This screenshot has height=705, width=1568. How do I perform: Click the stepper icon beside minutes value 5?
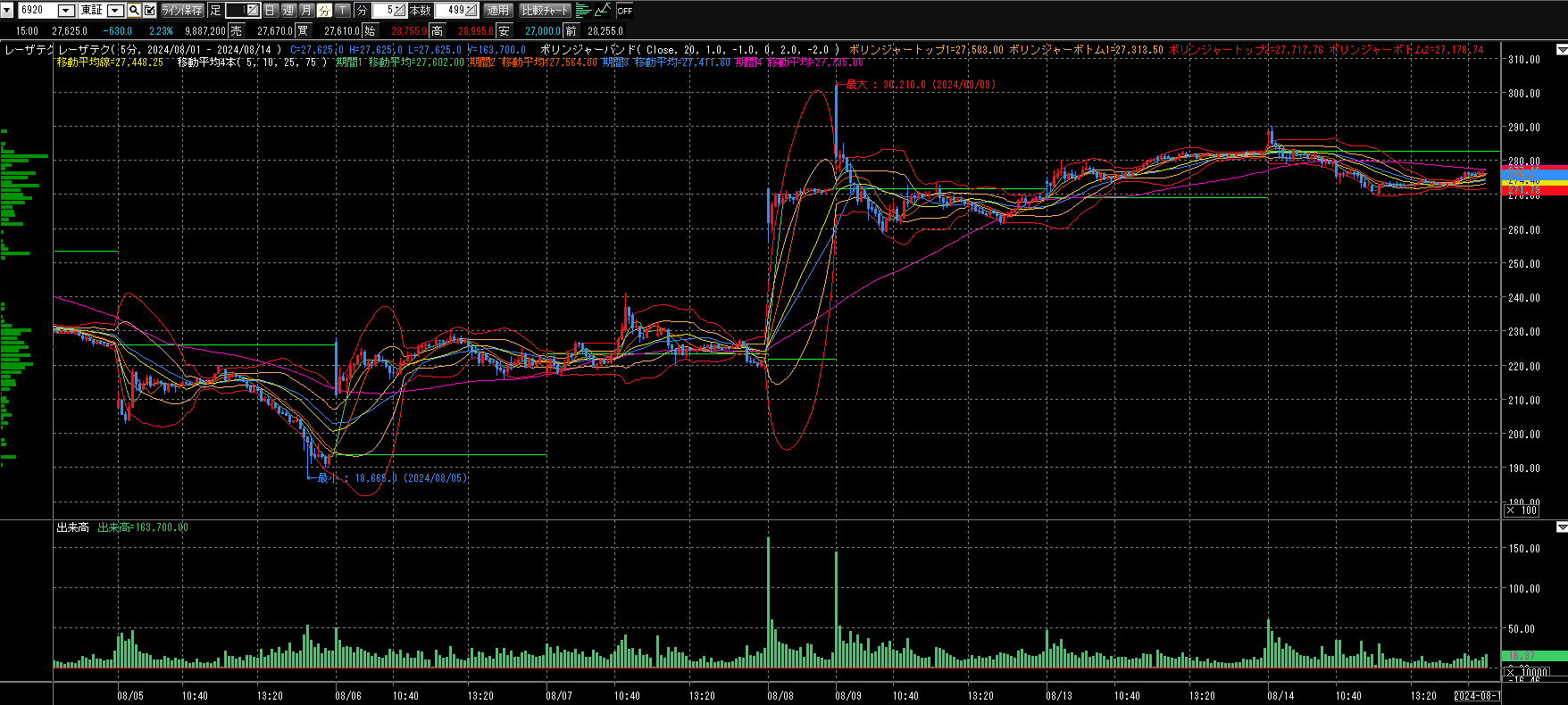pos(399,11)
